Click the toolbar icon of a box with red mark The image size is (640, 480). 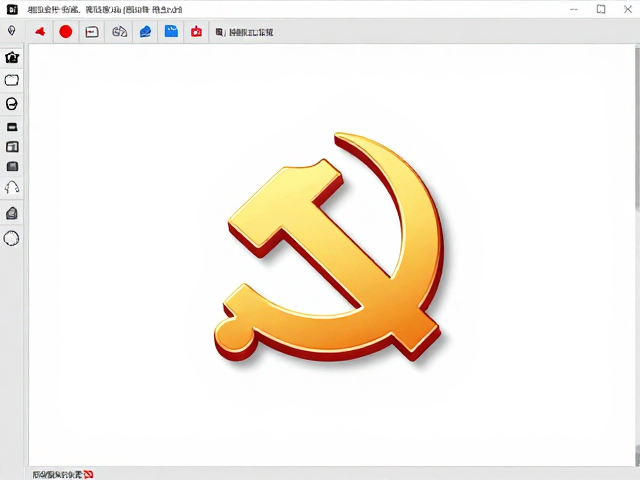(x=92, y=31)
